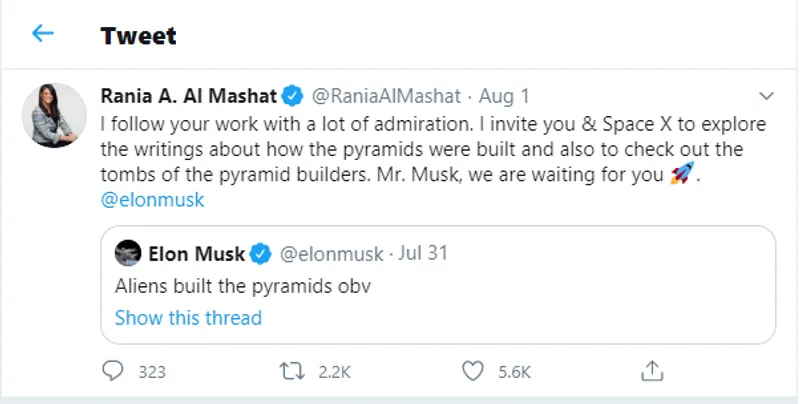
Task: Open the tweet options chevron
Action: (x=767, y=96)
